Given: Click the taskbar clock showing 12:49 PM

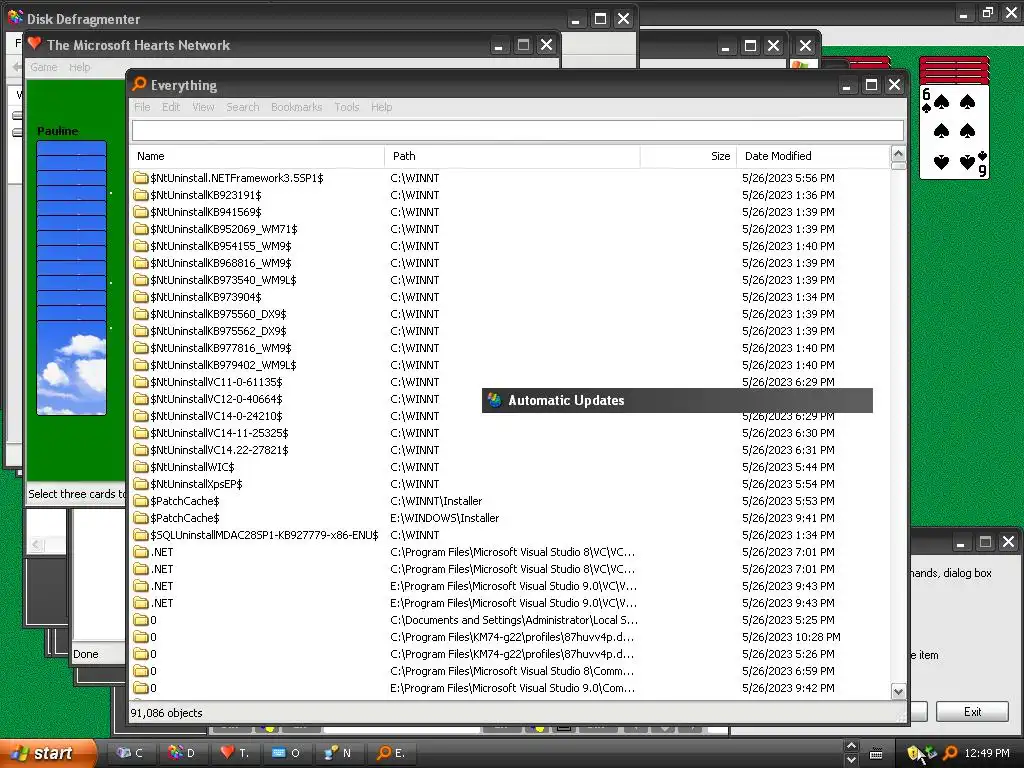Looking at the screenshot, I should point(987,753).
